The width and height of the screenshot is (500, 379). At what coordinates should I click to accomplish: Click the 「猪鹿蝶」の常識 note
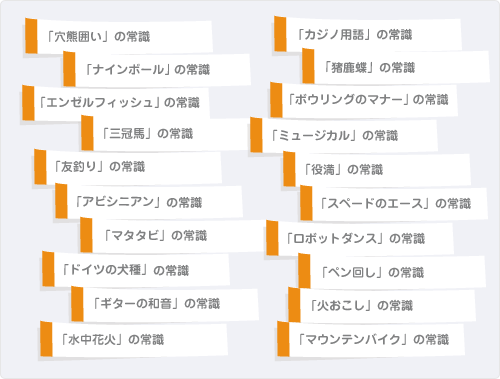tap(396, 66)
